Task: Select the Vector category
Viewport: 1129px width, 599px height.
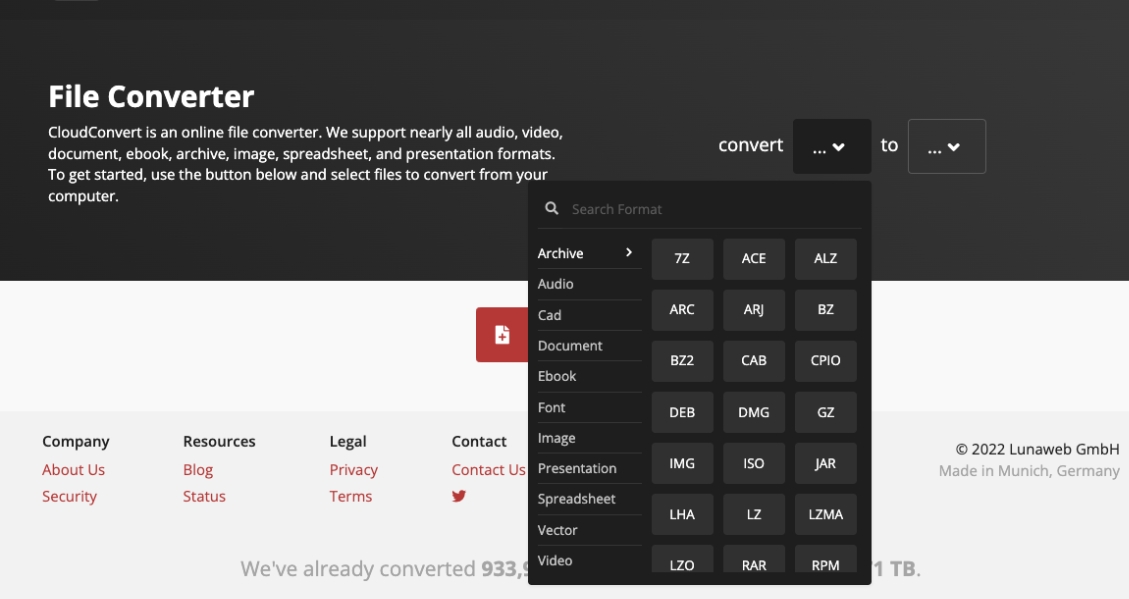Action: pyautogui.click(x=589, y=530)
